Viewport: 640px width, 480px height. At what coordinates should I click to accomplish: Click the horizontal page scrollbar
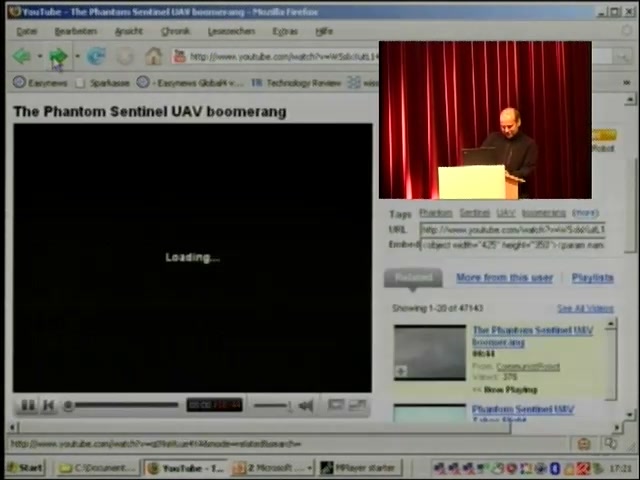click(x=264, y=427)
